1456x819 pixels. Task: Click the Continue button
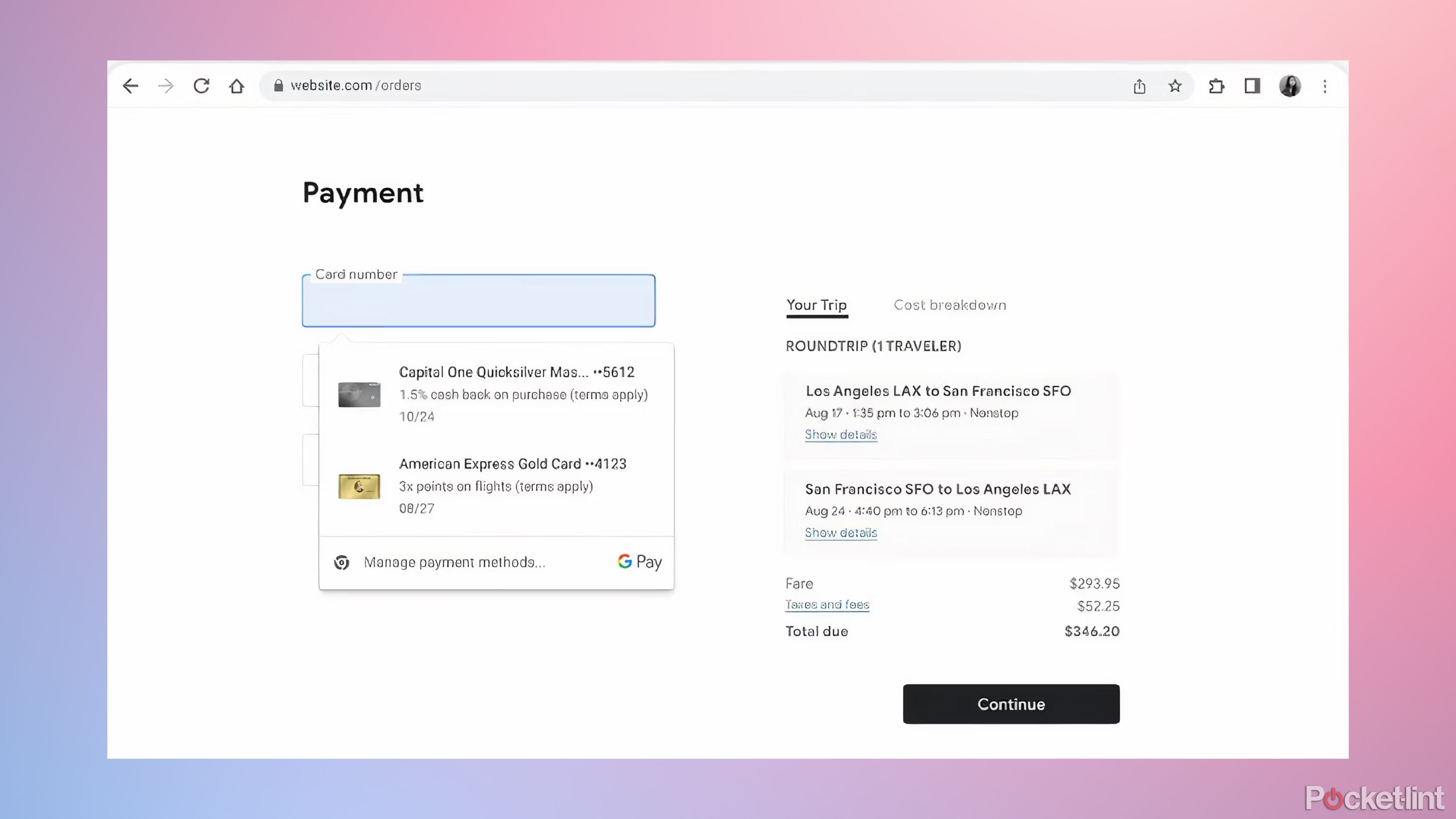click(1010, 704)
